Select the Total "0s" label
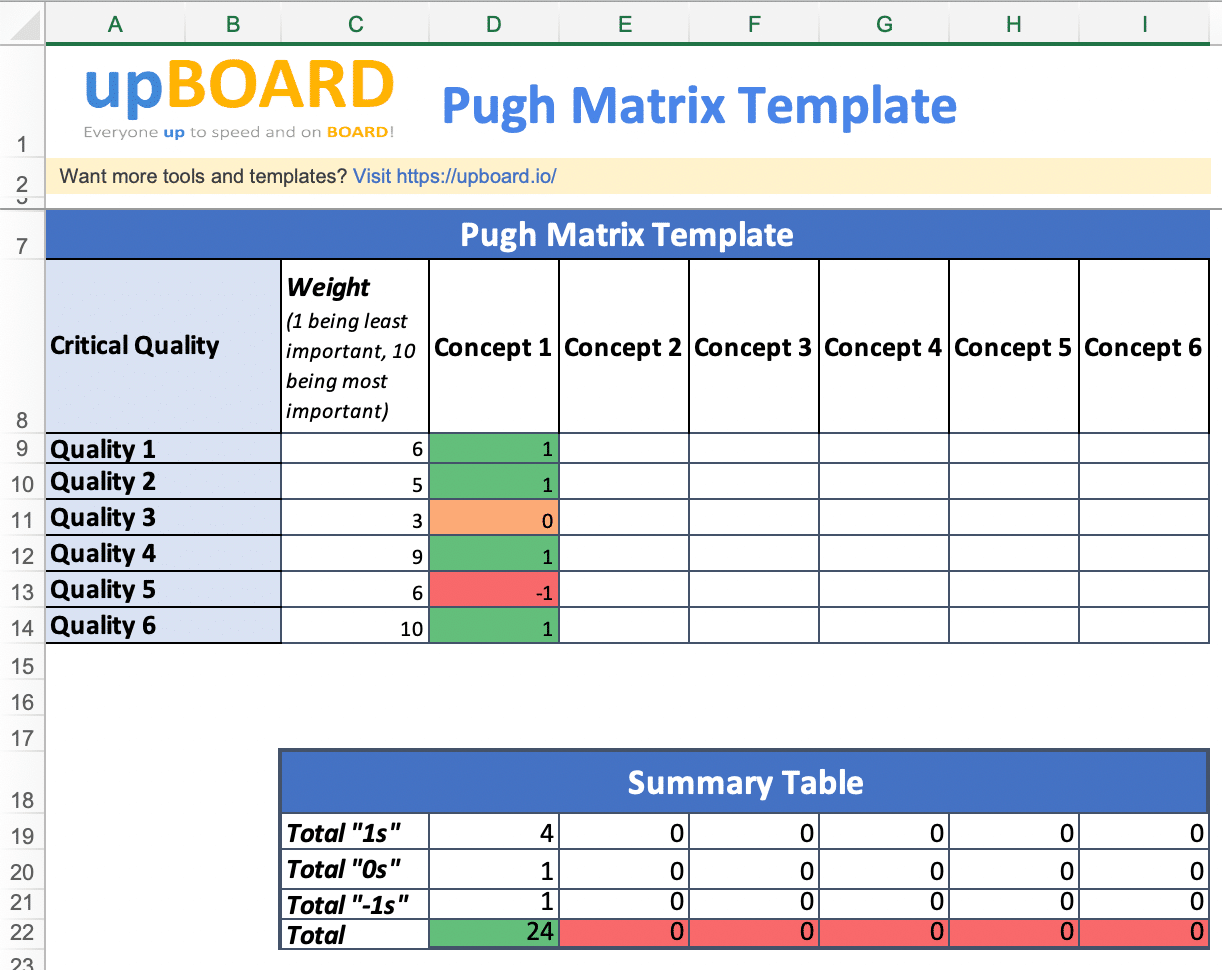 [x=355, y=867]
